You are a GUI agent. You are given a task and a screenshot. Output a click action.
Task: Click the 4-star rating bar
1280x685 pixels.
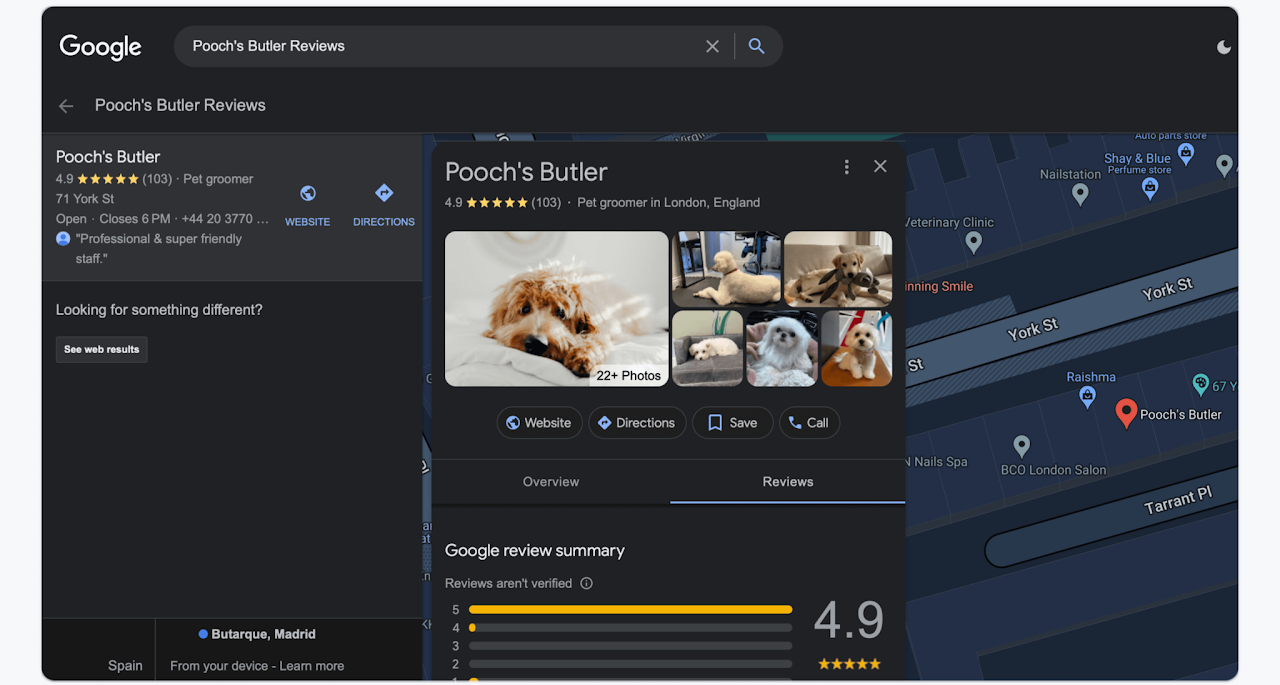point(630,628)
